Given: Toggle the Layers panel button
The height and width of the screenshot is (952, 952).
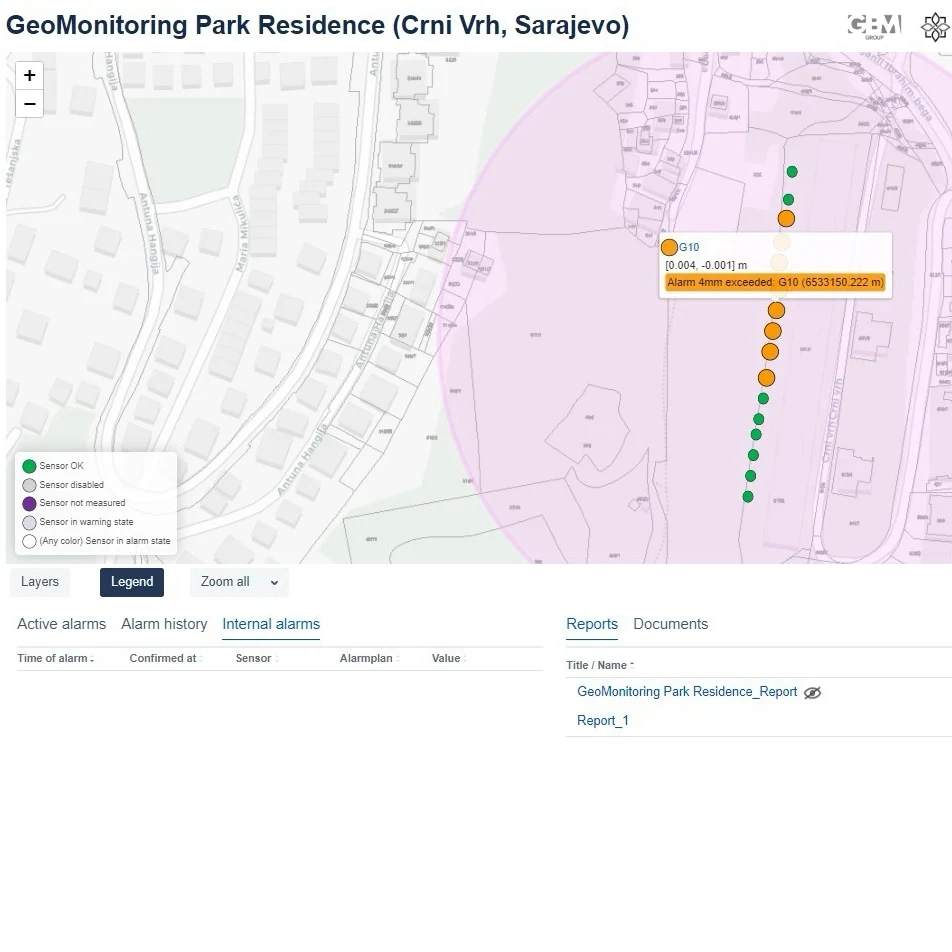Looking at the screenshot, I should [x=40, y=582].
